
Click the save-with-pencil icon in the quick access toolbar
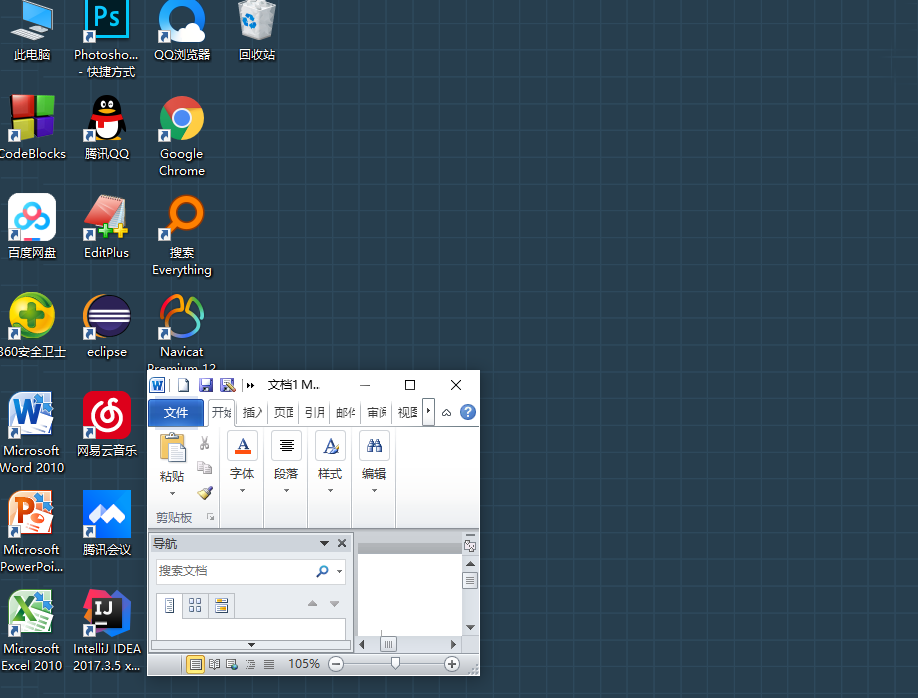[x=227, y=385]
